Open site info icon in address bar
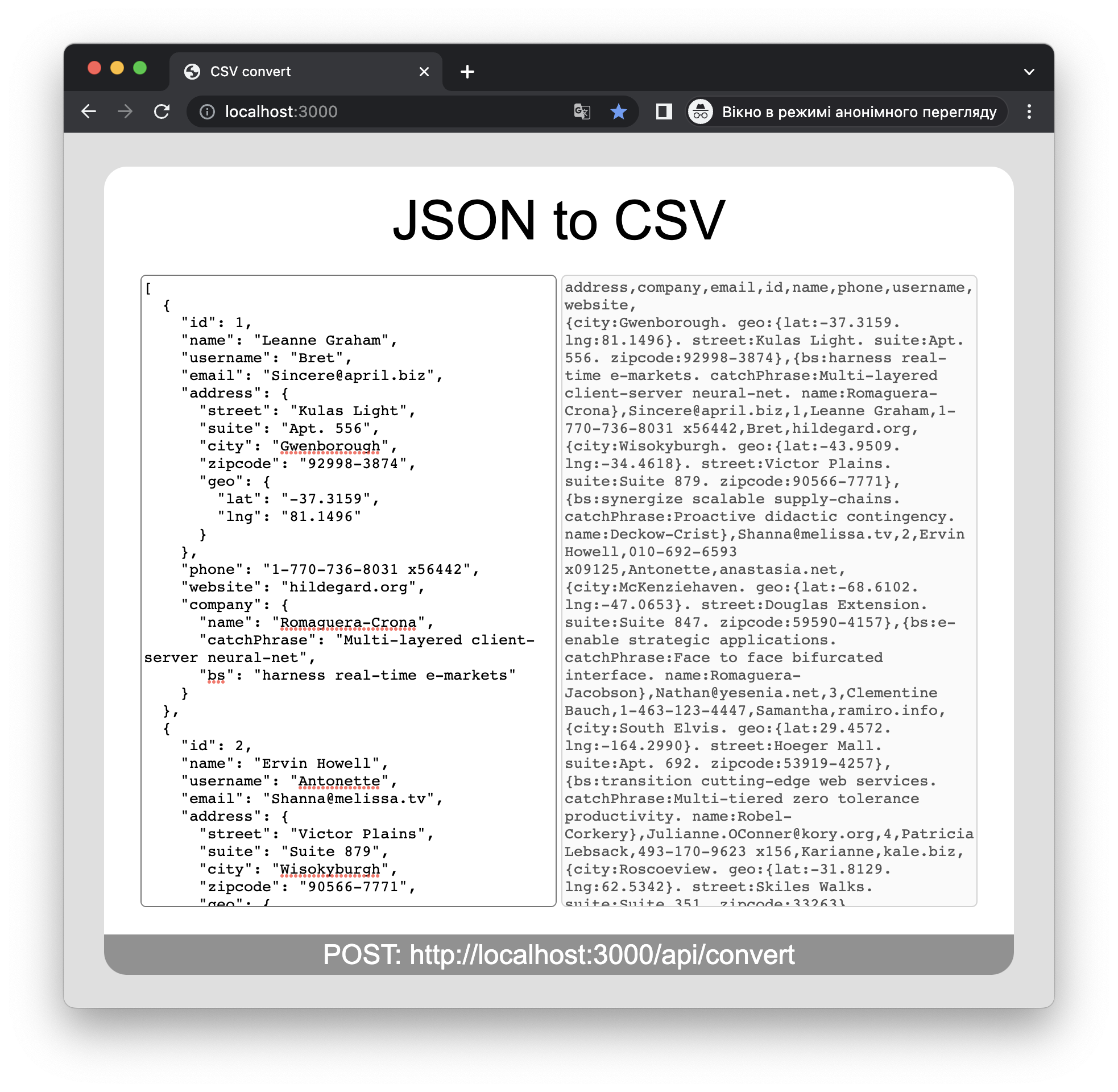The width and height of the screenshot is (1118, 1092). coord(207,112)
